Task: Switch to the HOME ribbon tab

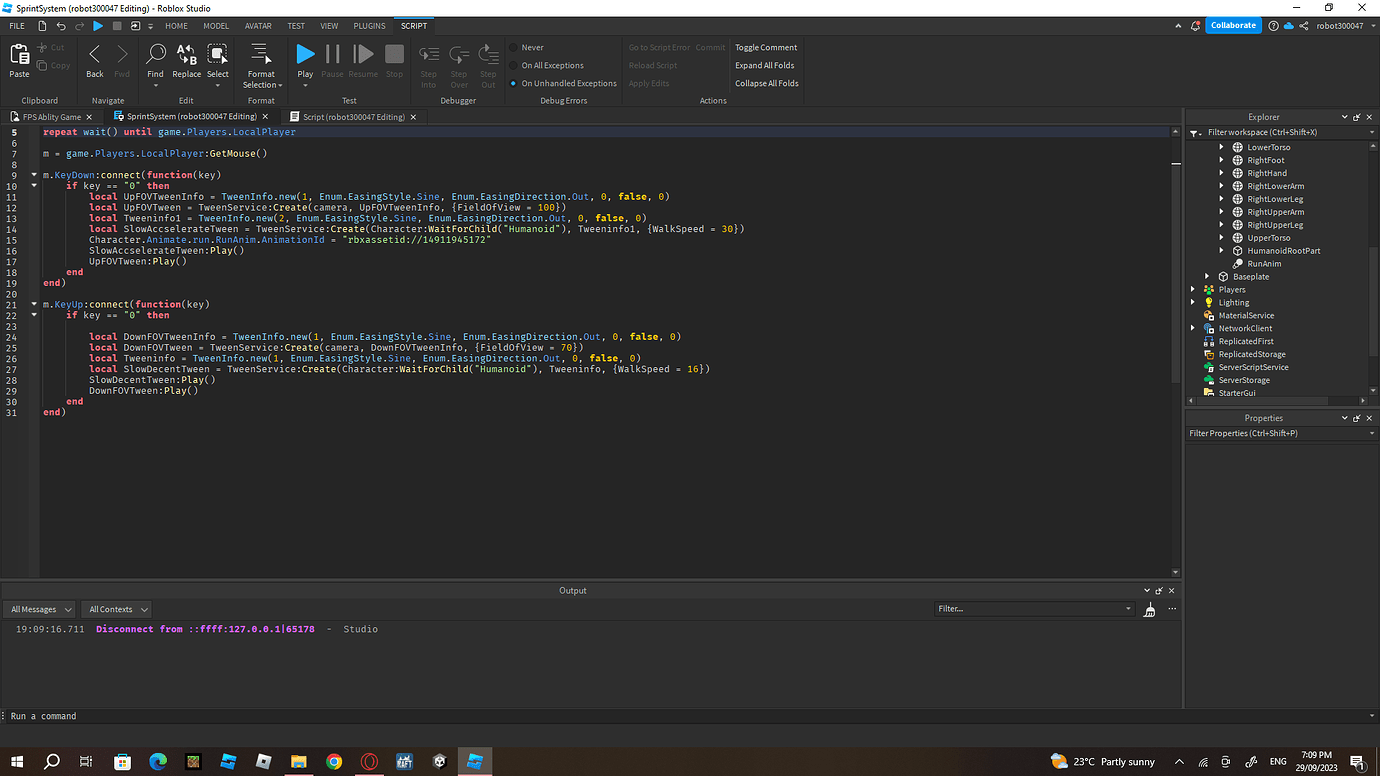Action: (x=176, y=25)
